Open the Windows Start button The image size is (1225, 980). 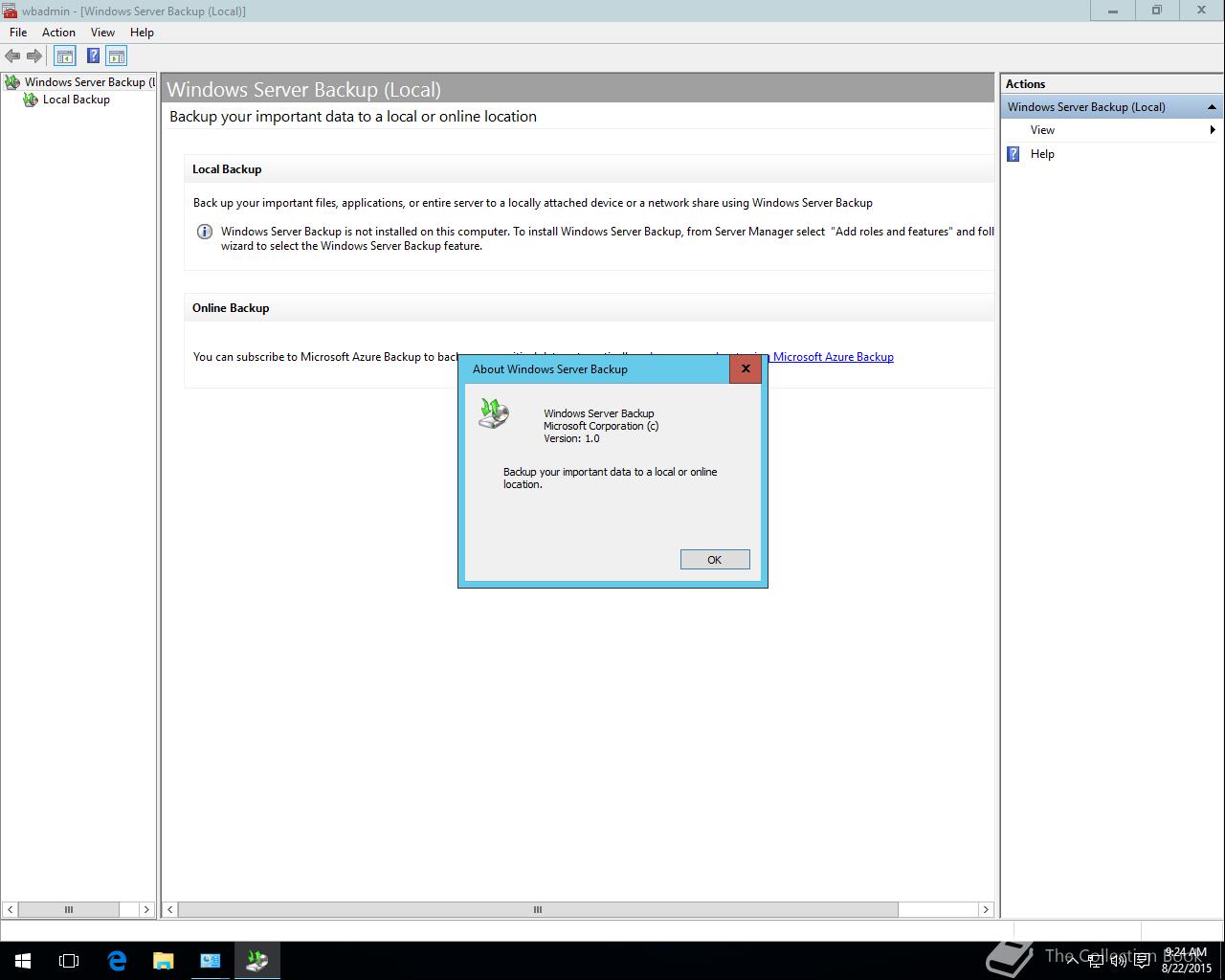tap(23, 961)
